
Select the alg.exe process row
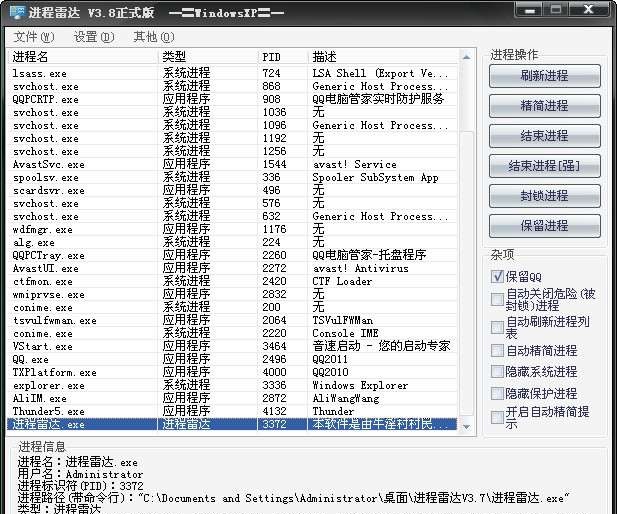232,242
